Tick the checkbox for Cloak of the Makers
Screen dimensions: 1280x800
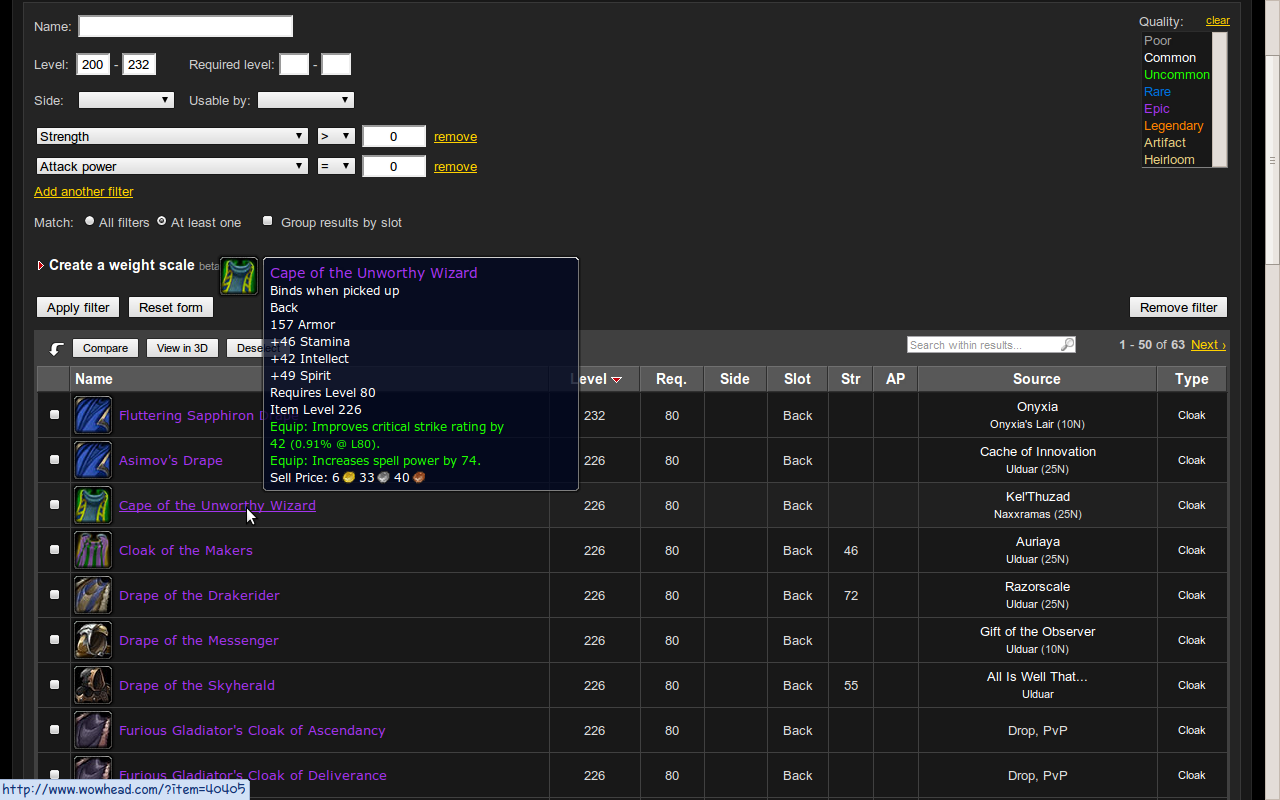tap(54, 550)
